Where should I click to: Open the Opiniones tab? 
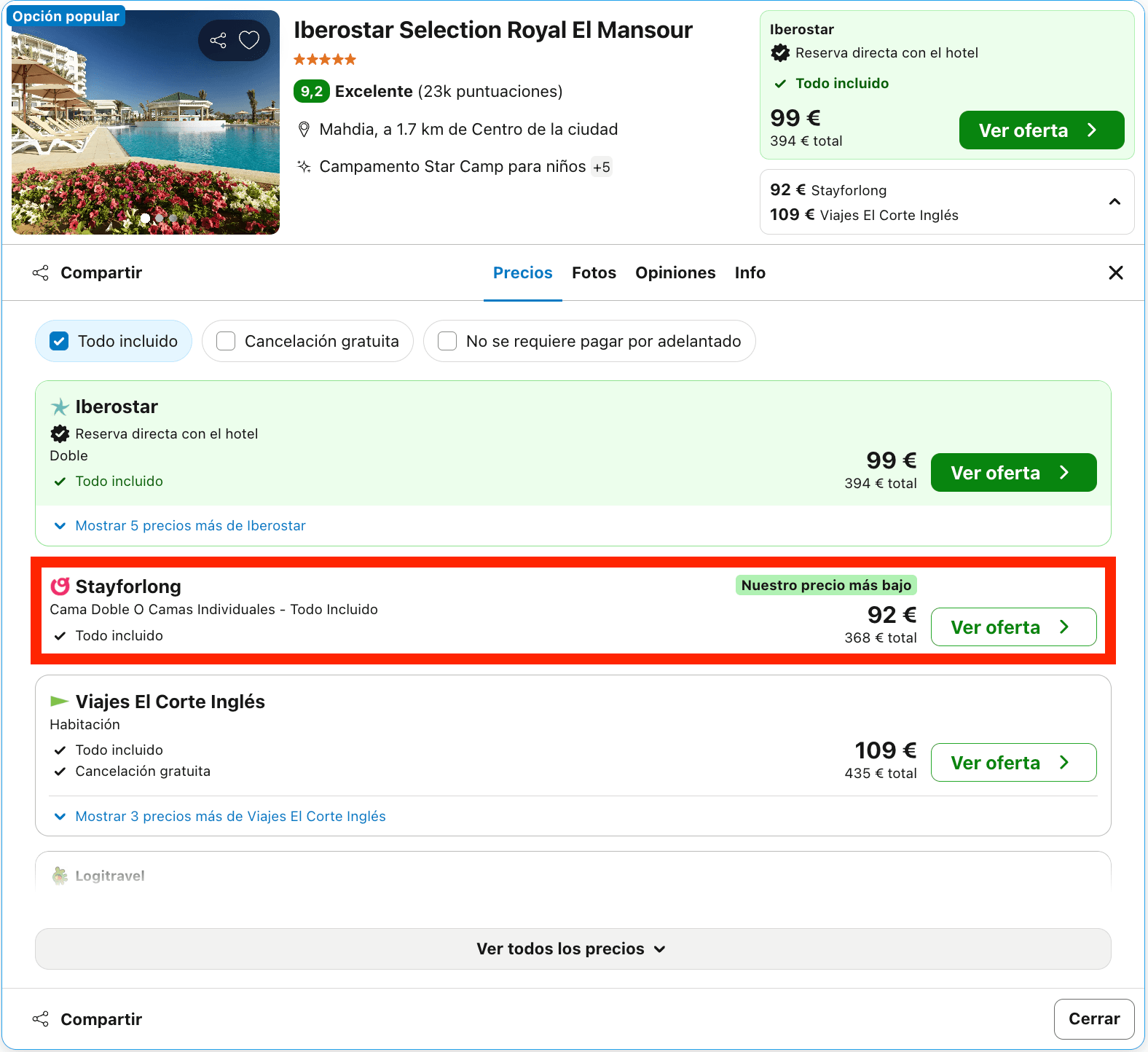click(675, 273)
